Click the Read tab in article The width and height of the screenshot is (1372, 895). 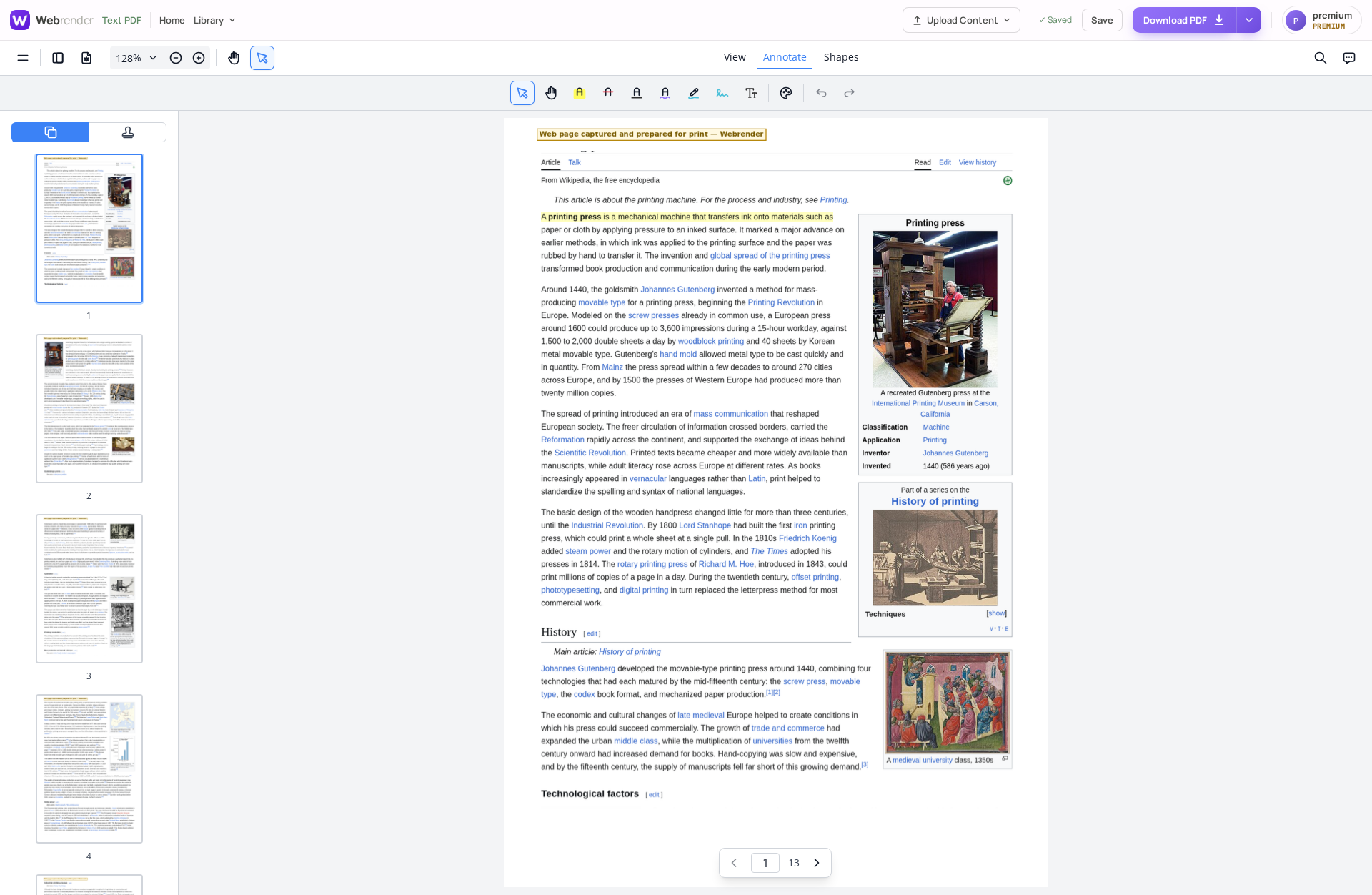coord(923,162)
